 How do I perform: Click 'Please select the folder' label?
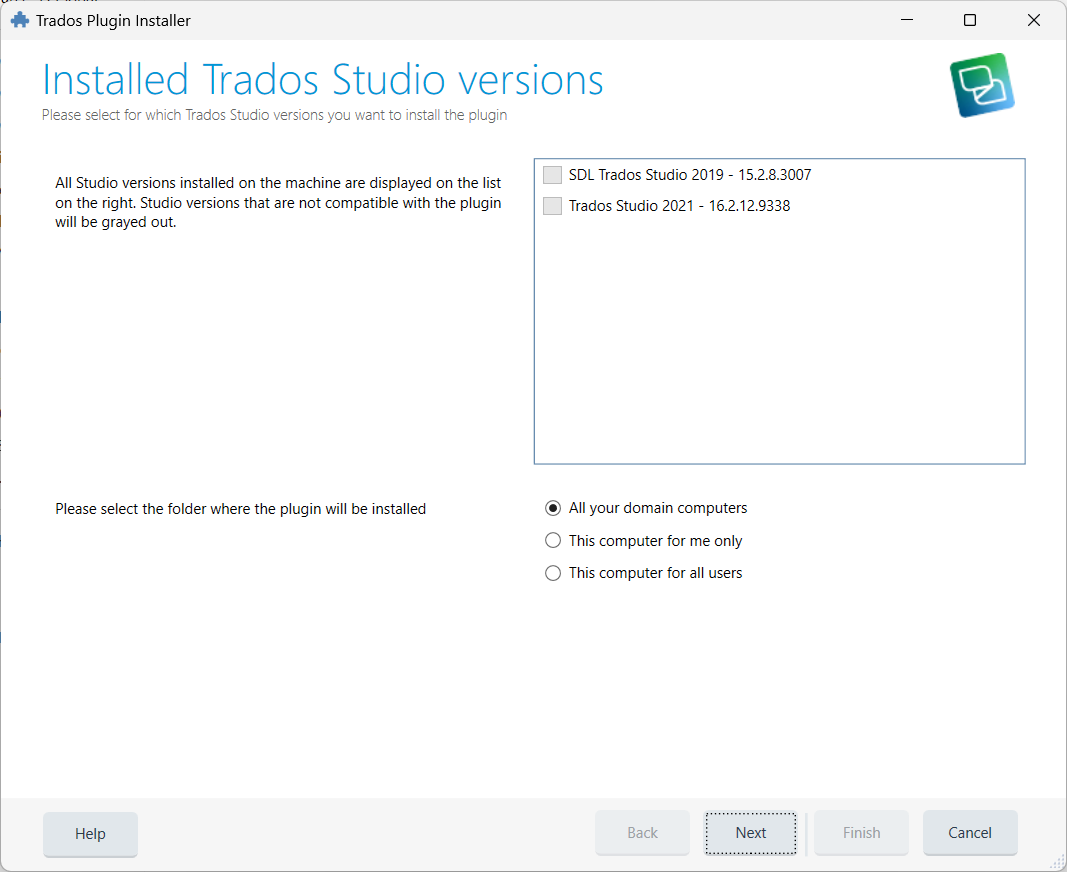pos(241,509)
